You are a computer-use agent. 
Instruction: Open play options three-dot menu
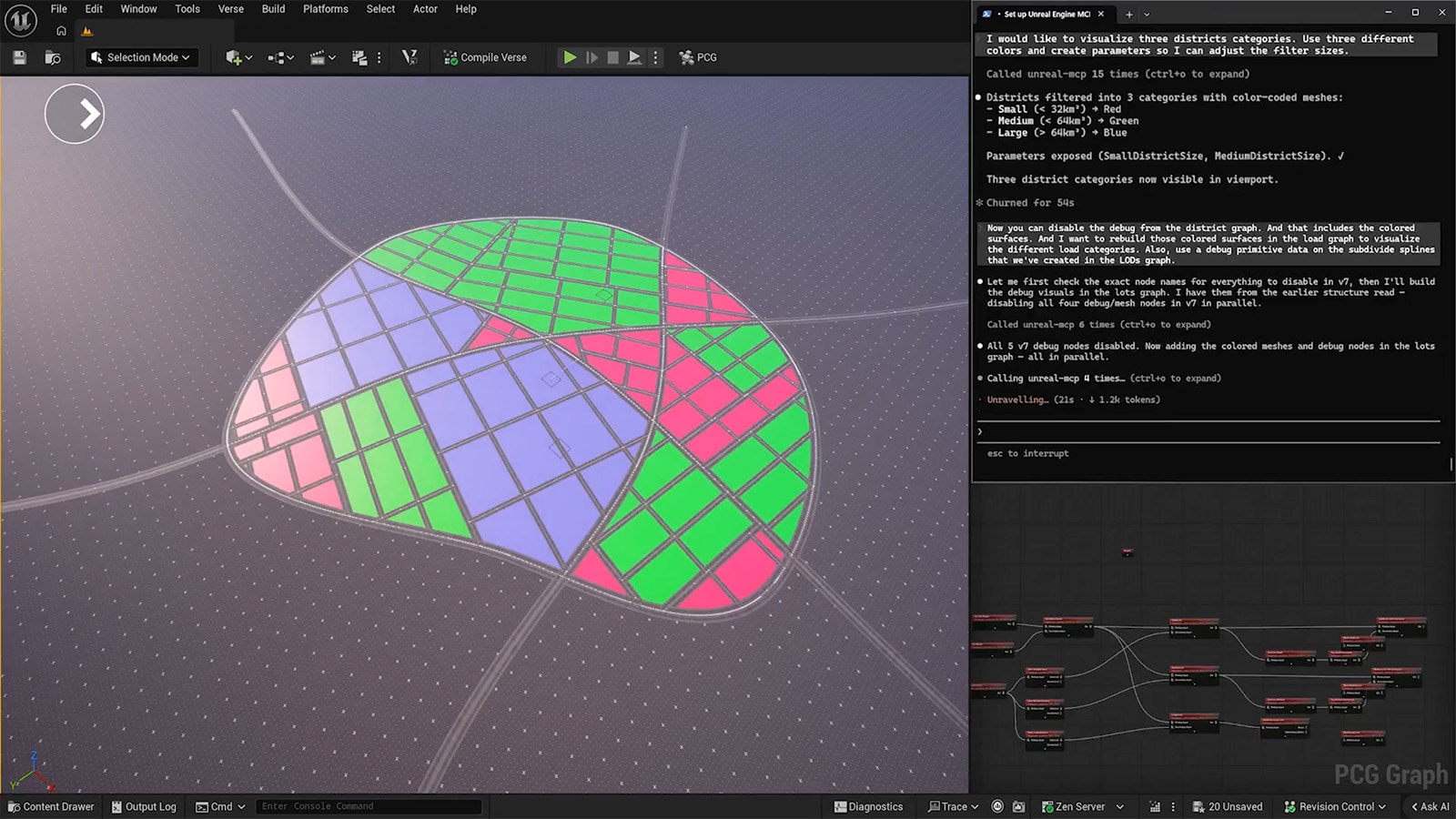(x=655, y=57)
